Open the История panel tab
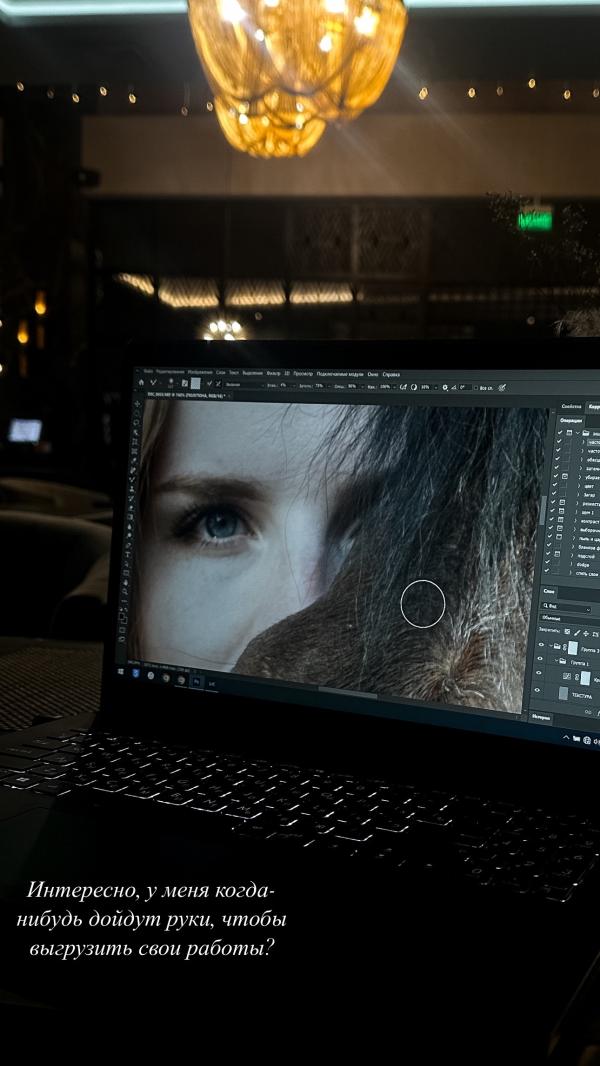Image resolution: width=600 pixels, height=1066 pixels. click(540, 717)
